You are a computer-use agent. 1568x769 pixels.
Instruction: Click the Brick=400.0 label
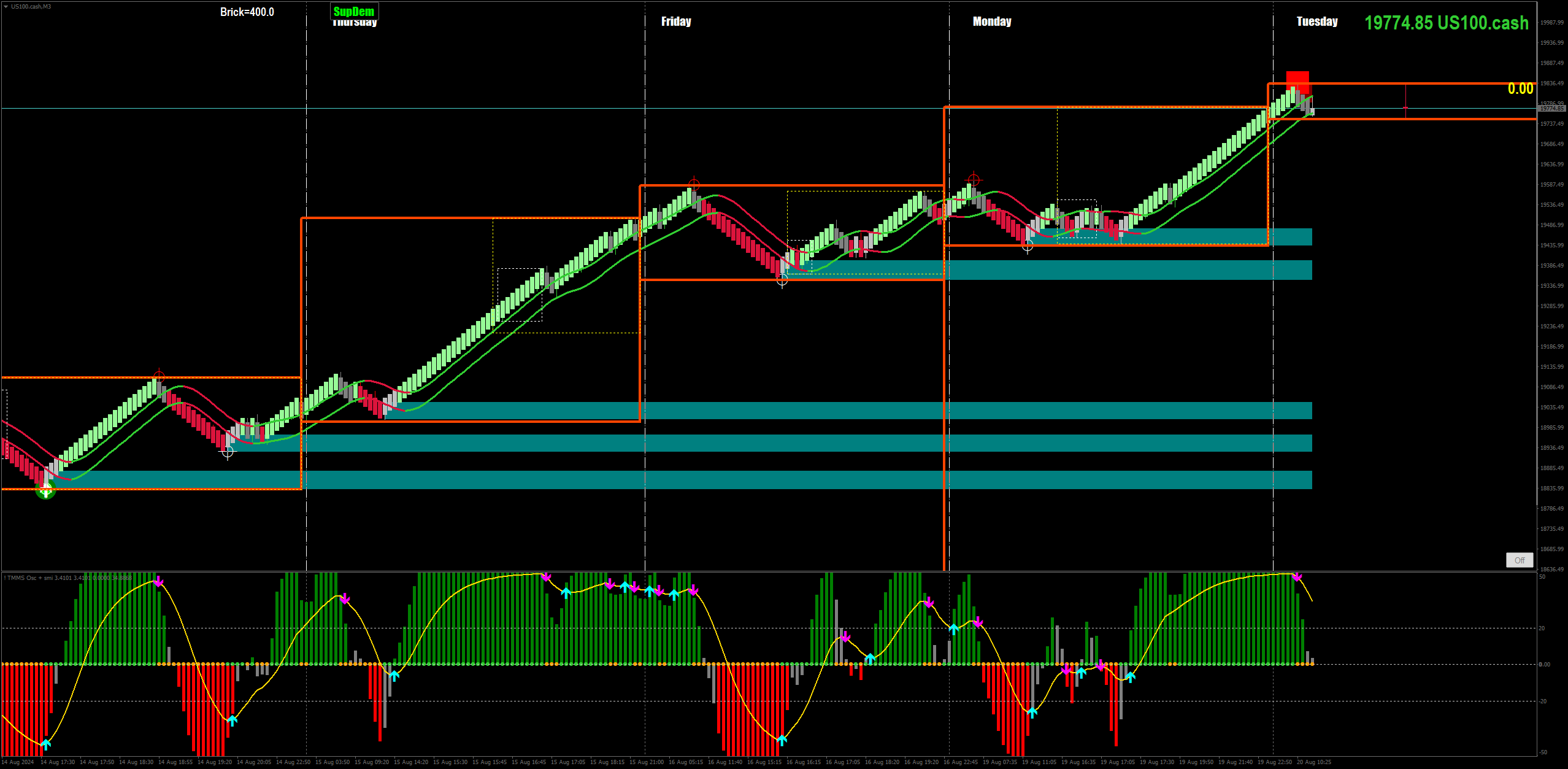click(247, 12)
